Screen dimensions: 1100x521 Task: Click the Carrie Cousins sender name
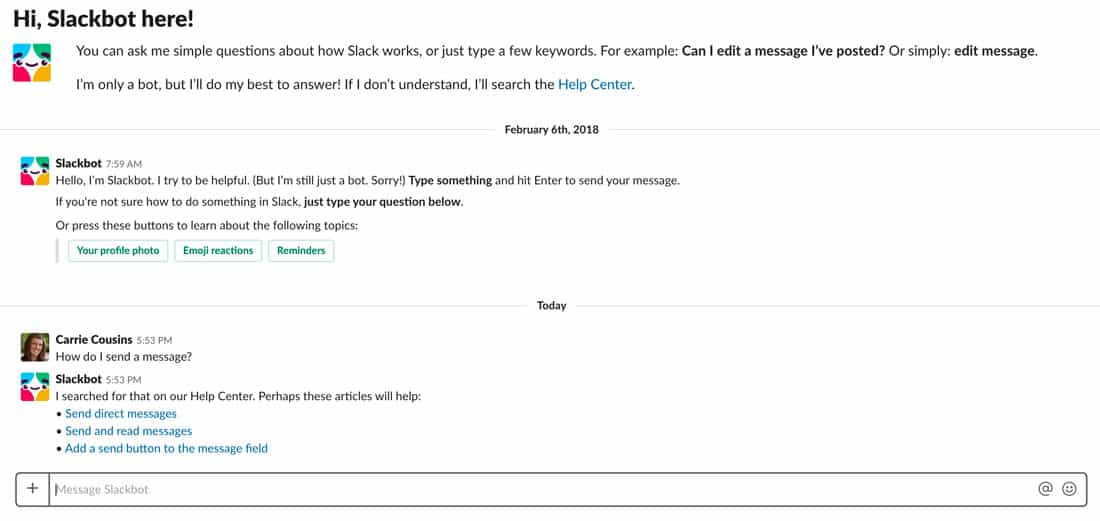pos(94,340)
